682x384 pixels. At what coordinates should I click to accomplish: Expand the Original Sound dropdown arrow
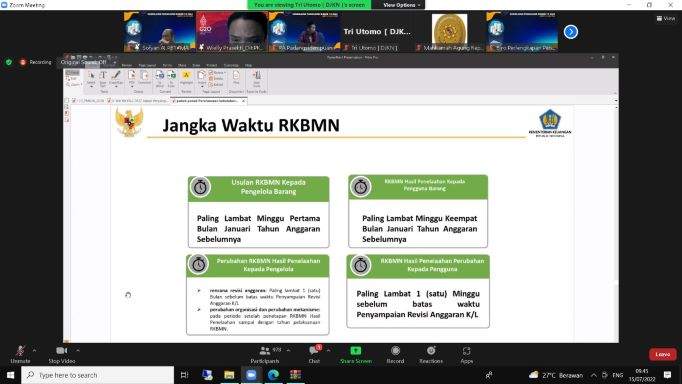pos(114,62)
